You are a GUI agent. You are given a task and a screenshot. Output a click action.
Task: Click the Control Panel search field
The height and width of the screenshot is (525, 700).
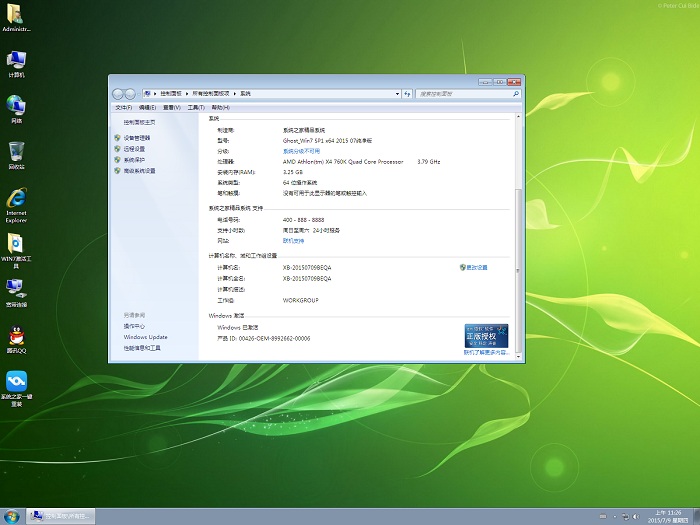point(456,93)
